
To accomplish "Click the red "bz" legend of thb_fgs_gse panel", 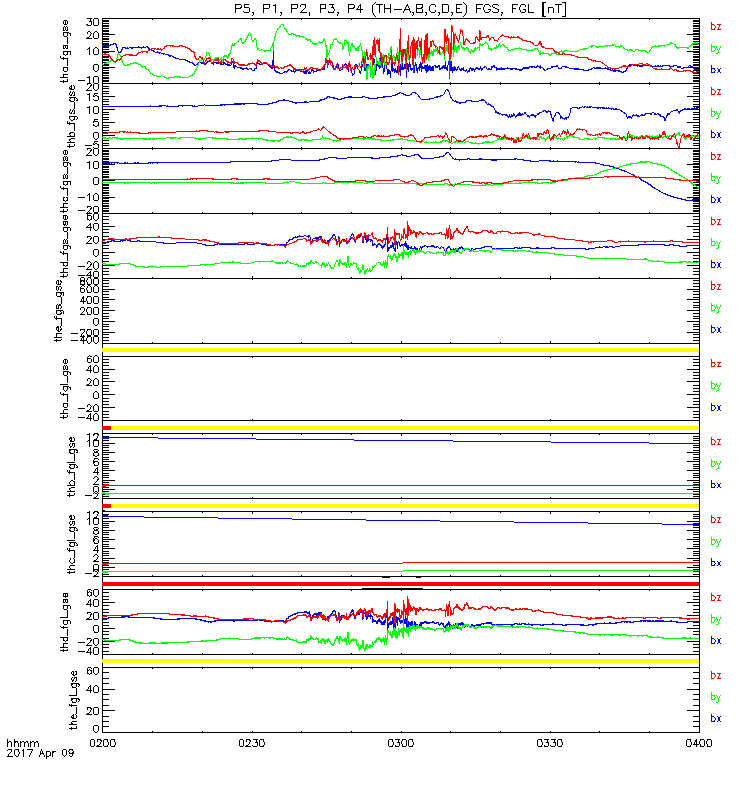I will 716,91.
